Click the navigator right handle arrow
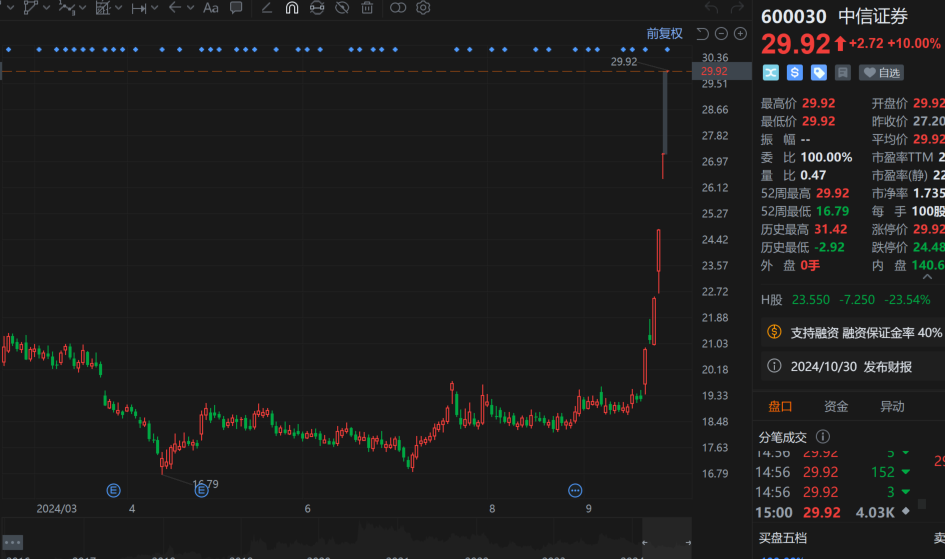Viewport: 945px width, 559px height. [x=688, y=543]
